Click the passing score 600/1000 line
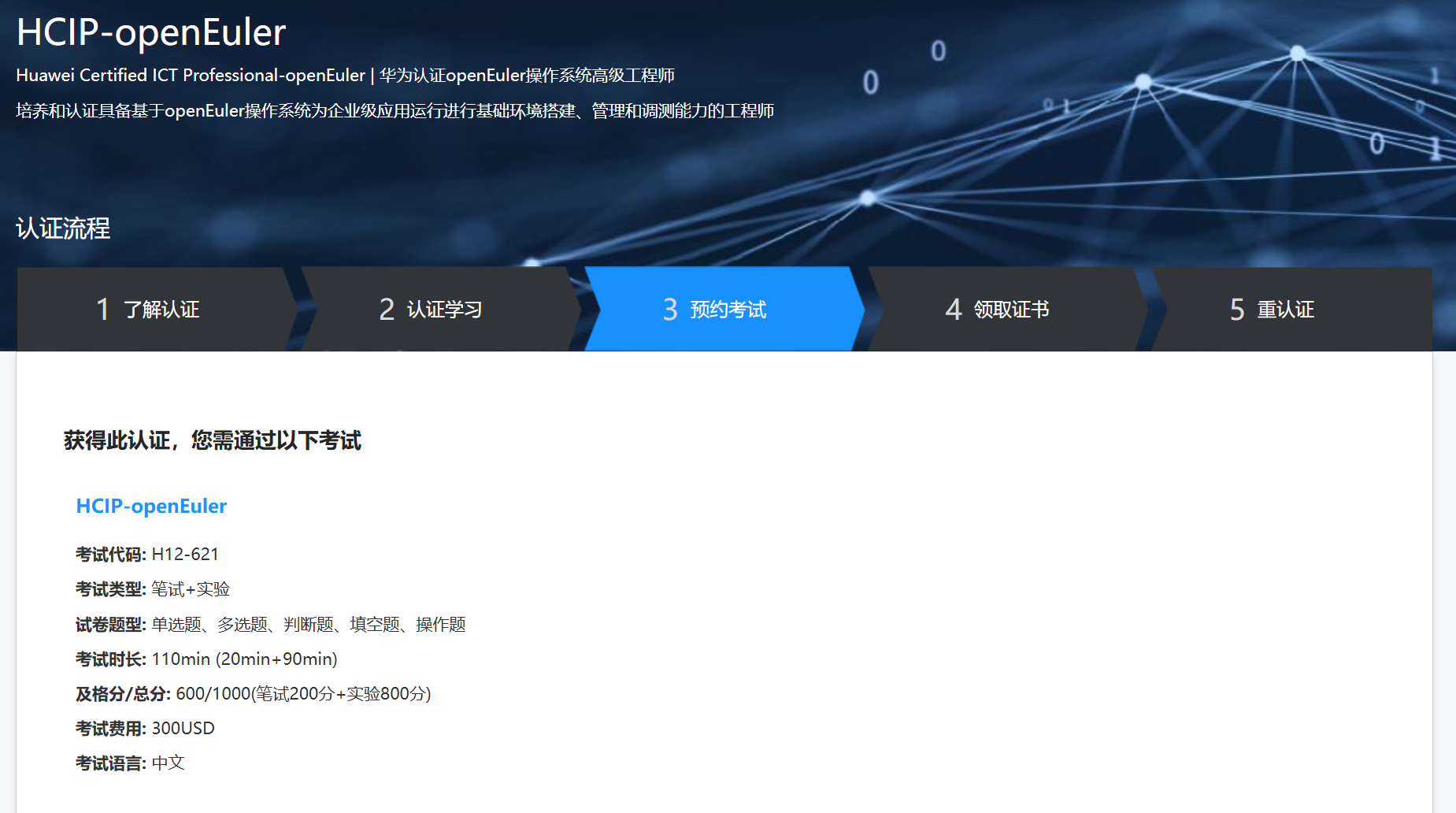This screenshot has height=813, width=1456. [254, 694]
